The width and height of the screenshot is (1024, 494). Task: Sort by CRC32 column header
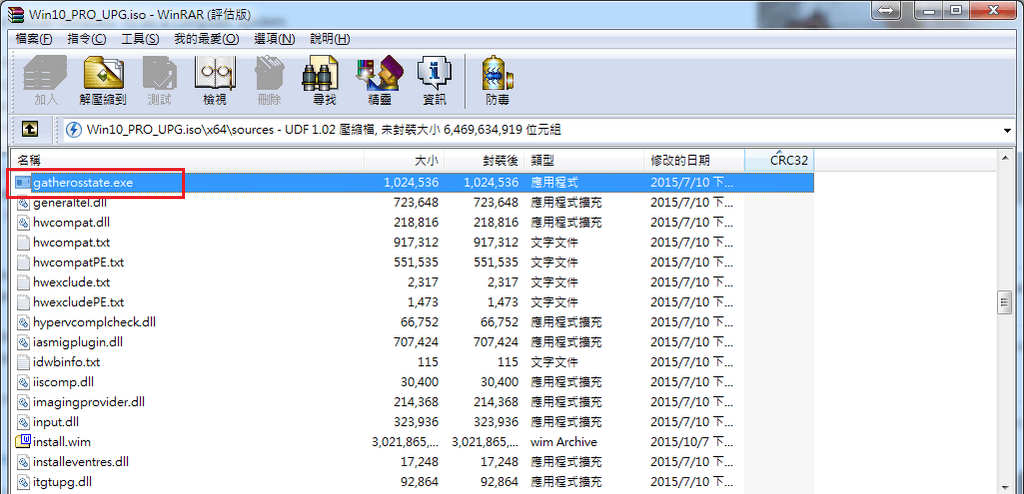point(779,161)
